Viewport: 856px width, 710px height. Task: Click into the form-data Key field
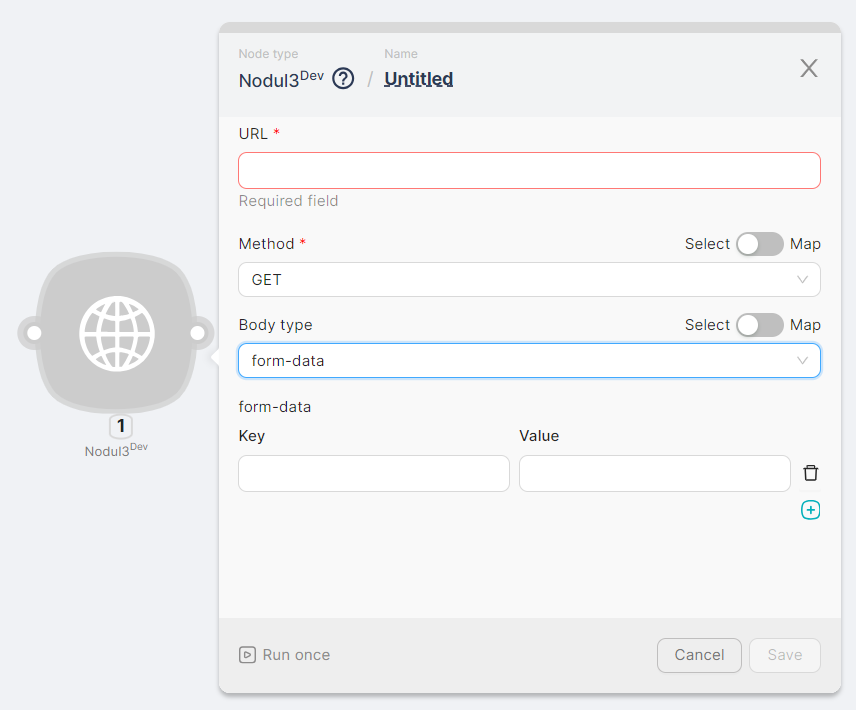(x=374, y=473)
